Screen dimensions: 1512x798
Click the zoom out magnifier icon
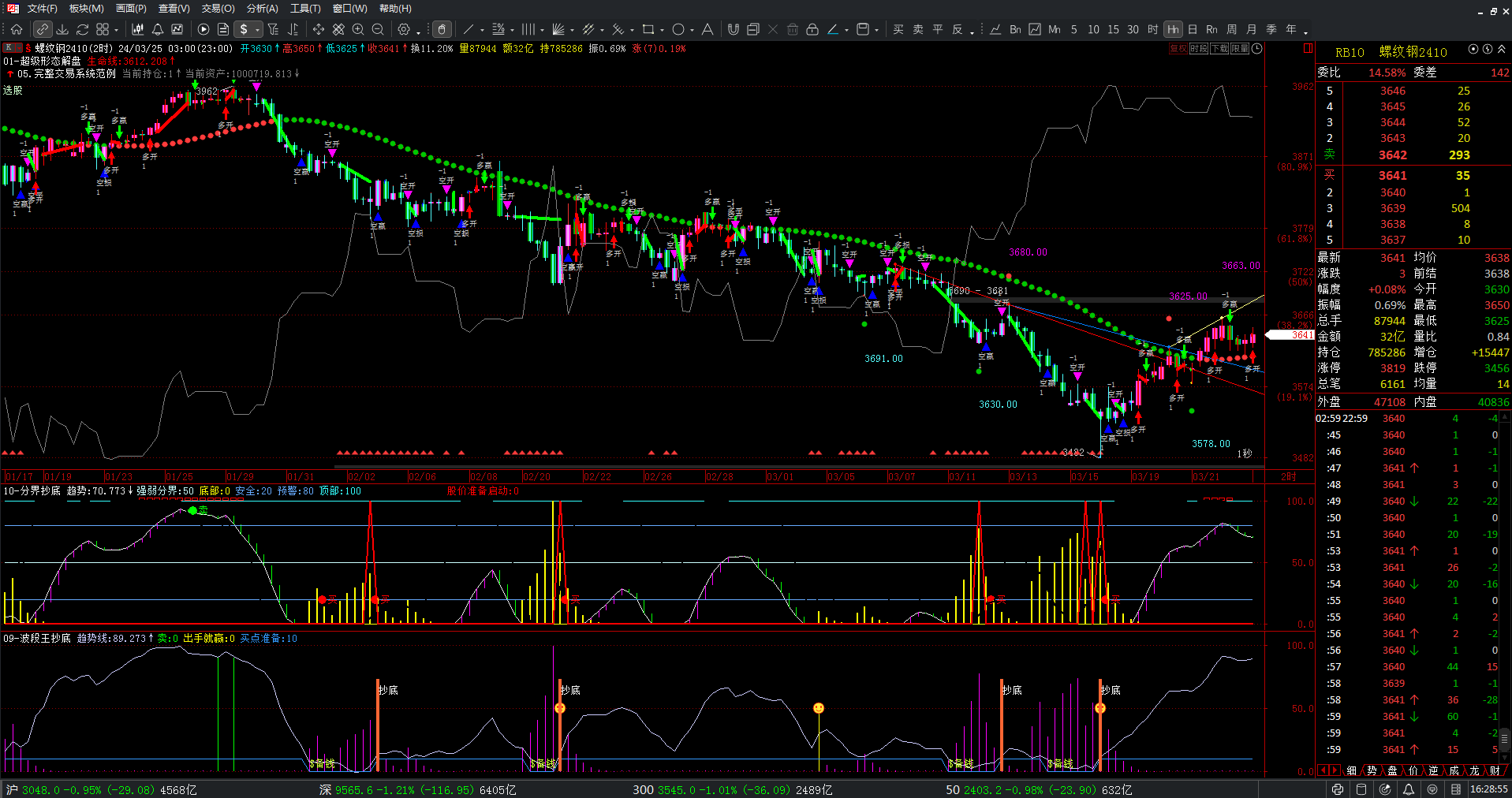pyautogui.click(x=378, y=29)
